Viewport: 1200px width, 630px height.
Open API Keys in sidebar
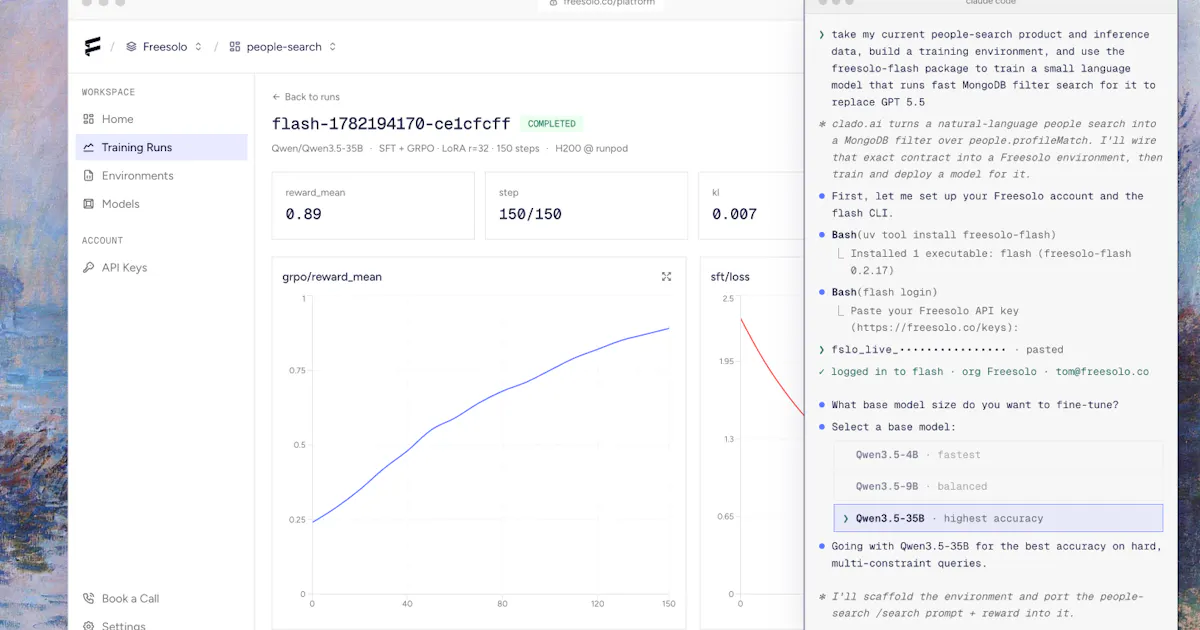(161, 268)
